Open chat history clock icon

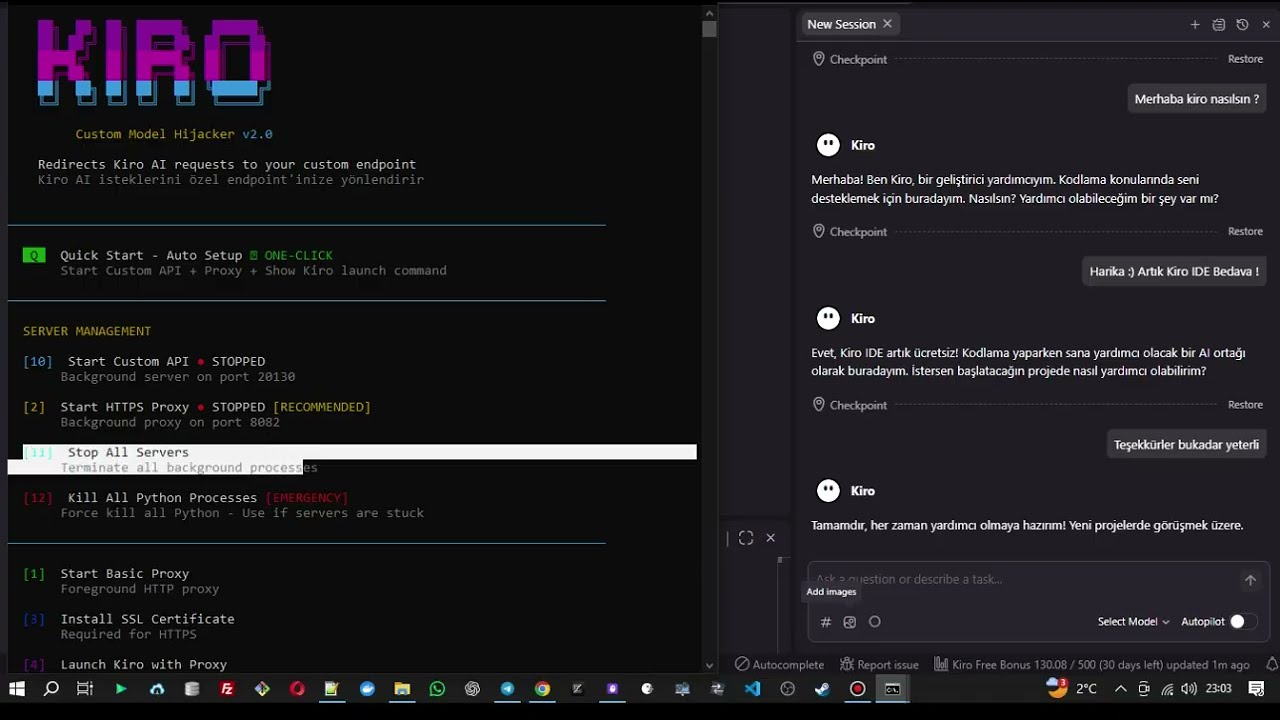(x=1242, y=24)
